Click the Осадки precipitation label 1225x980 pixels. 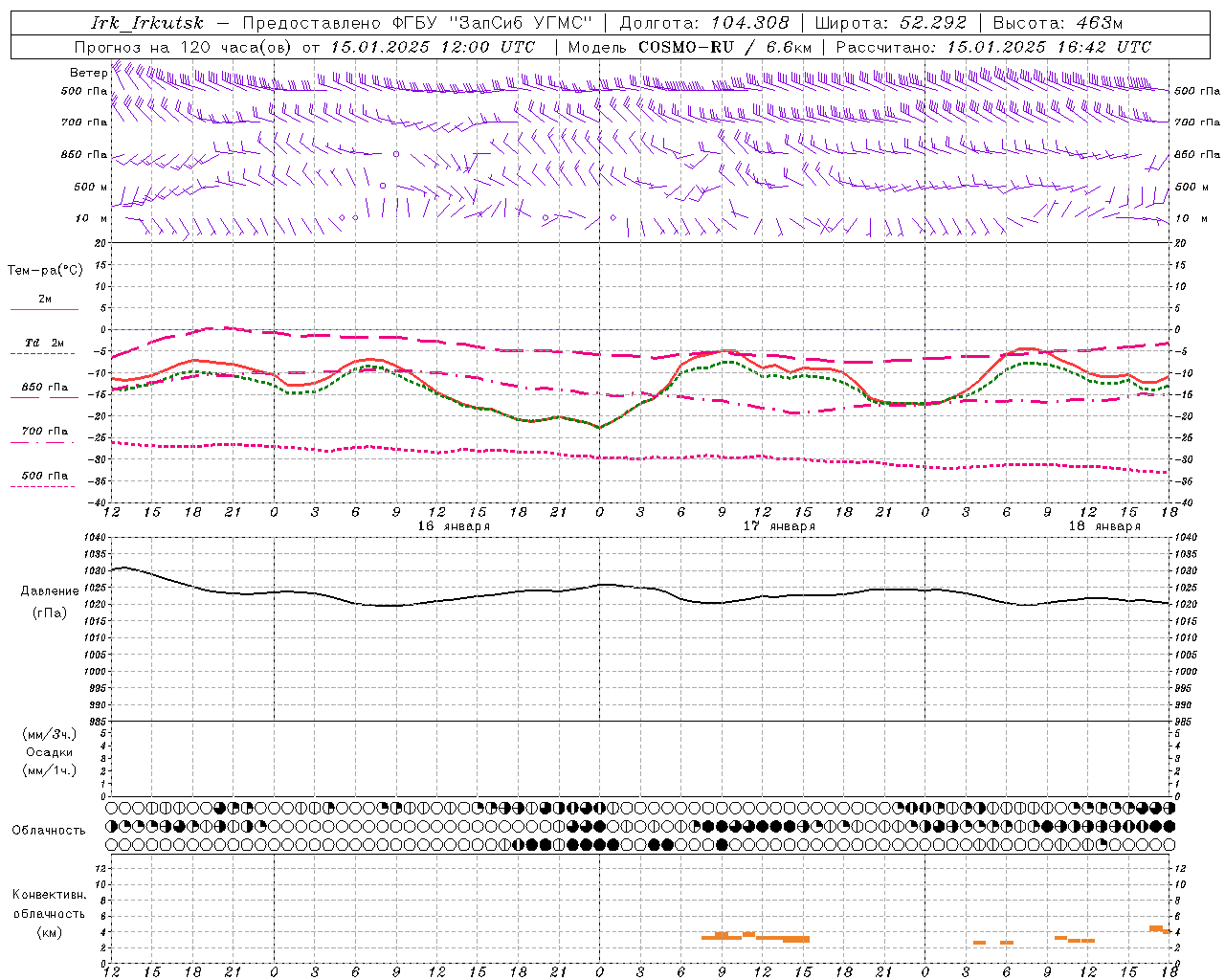[50, 752]
